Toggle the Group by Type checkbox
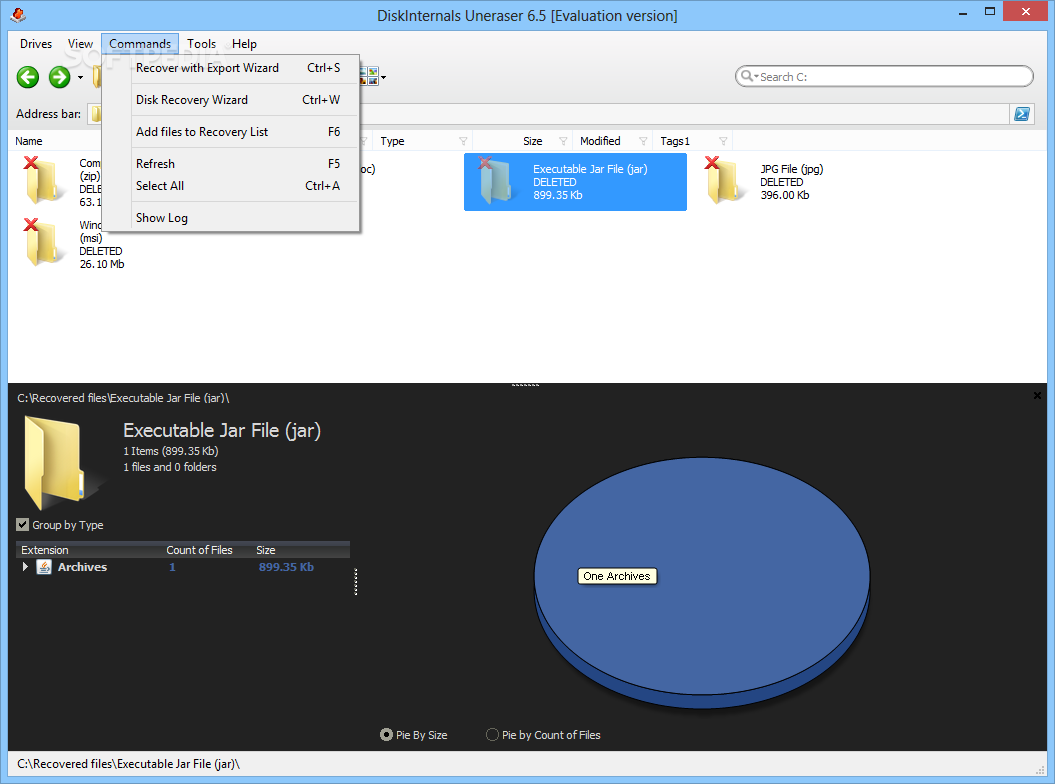This screenshot has height=784, width=1055. pos(23,525)
